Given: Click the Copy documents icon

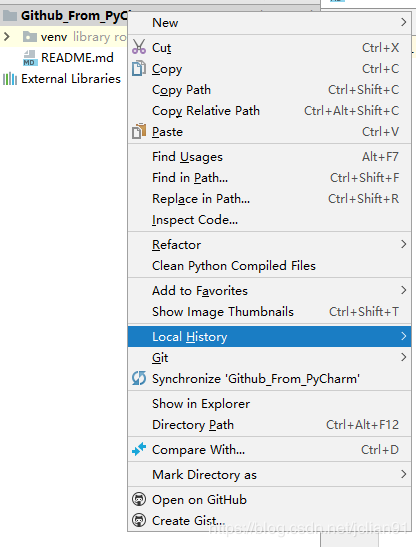Looking at the screenshot, I should (139, 68).
